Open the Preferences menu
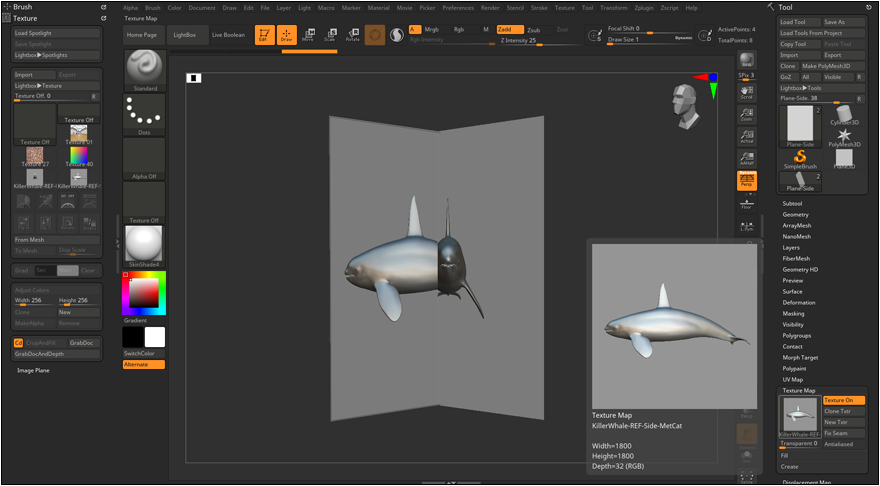Image resolution: width=880 pixels, height=486 pixels. (458, 7)
